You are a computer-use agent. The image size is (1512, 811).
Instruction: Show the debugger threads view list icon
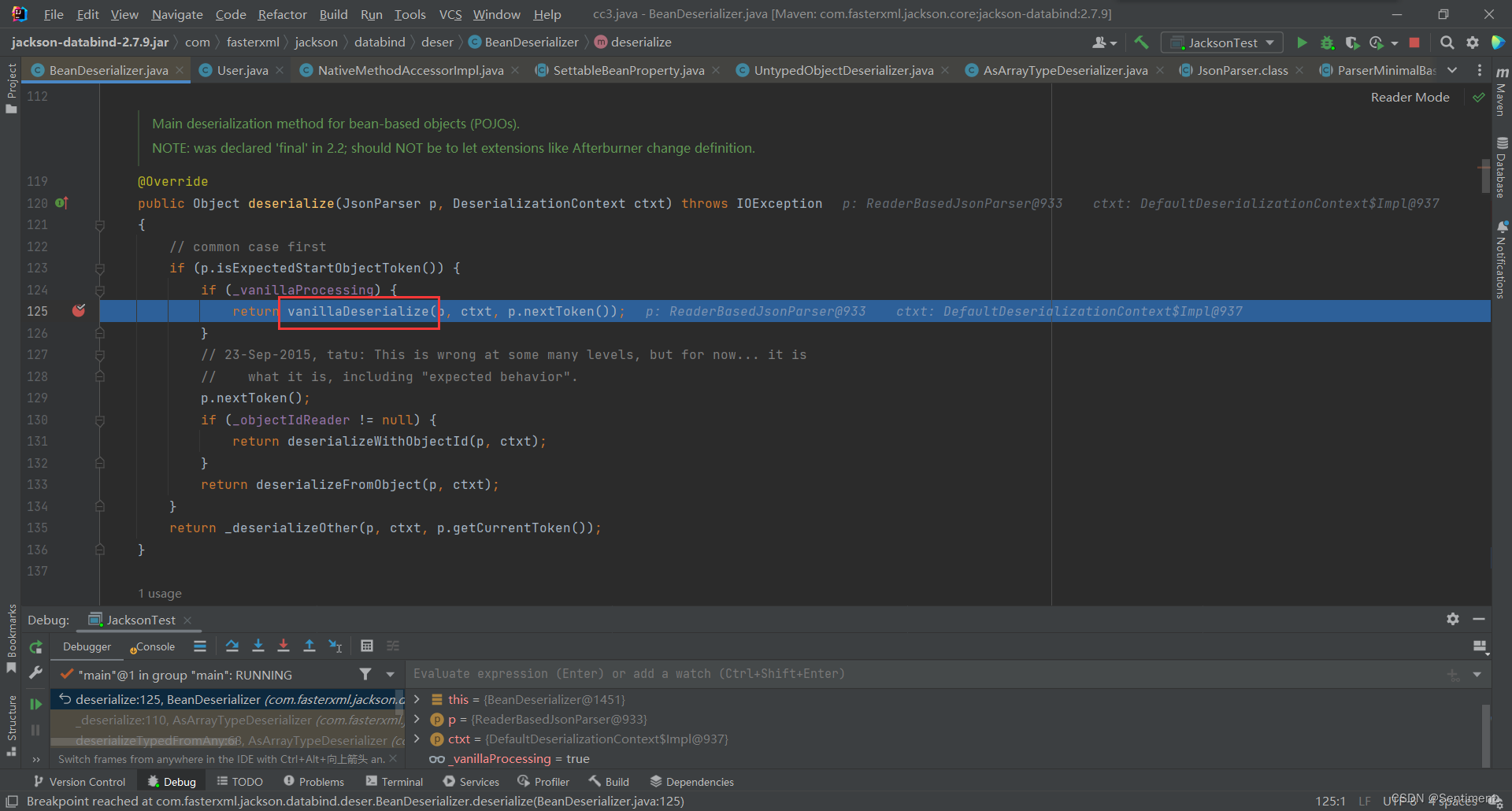[200, 646]
